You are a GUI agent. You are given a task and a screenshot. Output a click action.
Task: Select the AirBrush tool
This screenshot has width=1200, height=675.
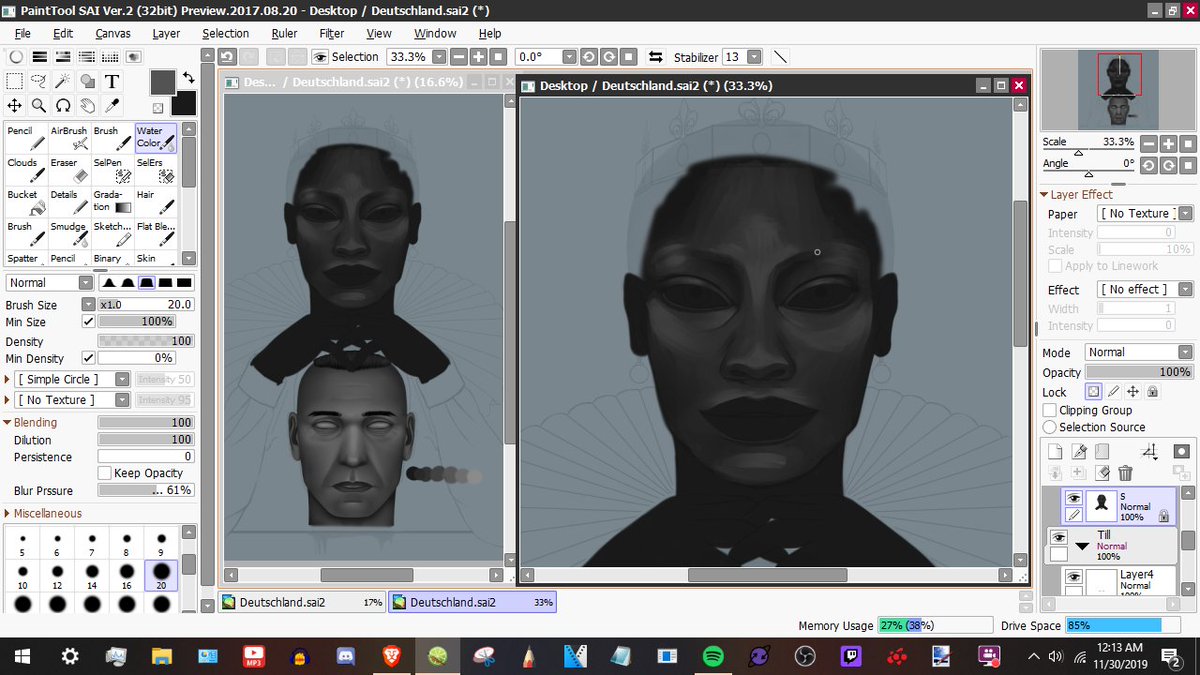68,139
